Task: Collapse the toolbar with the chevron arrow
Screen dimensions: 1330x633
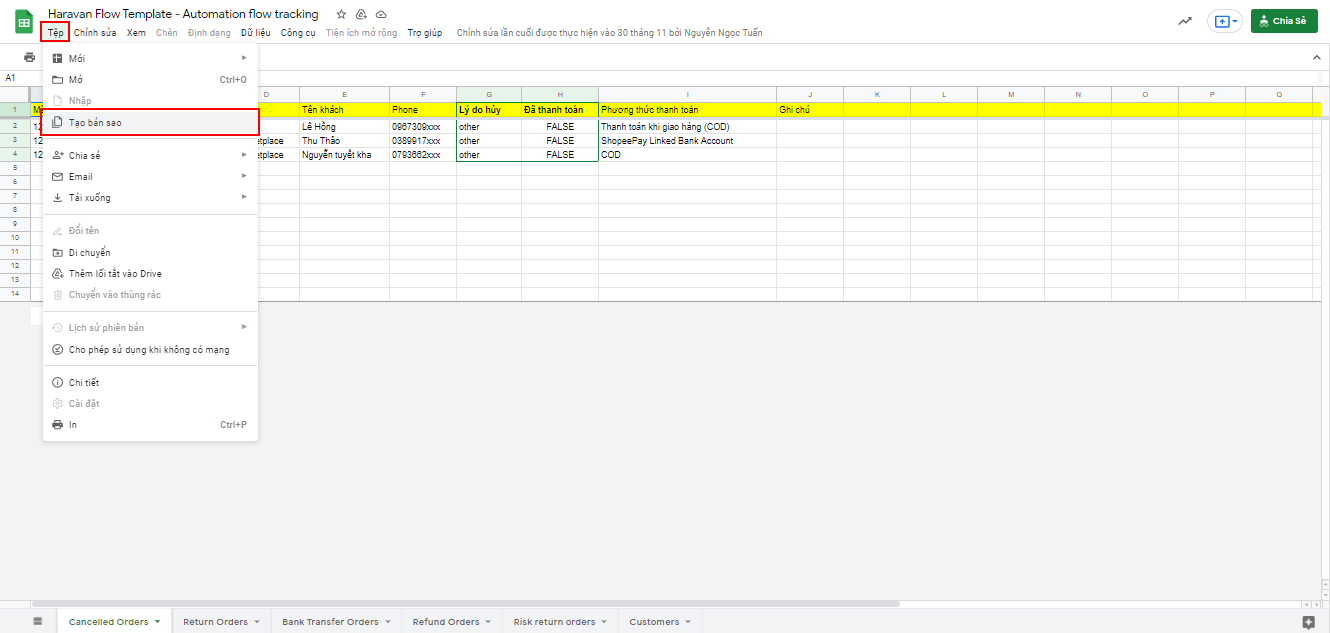Action: [x=1316, y=58]
